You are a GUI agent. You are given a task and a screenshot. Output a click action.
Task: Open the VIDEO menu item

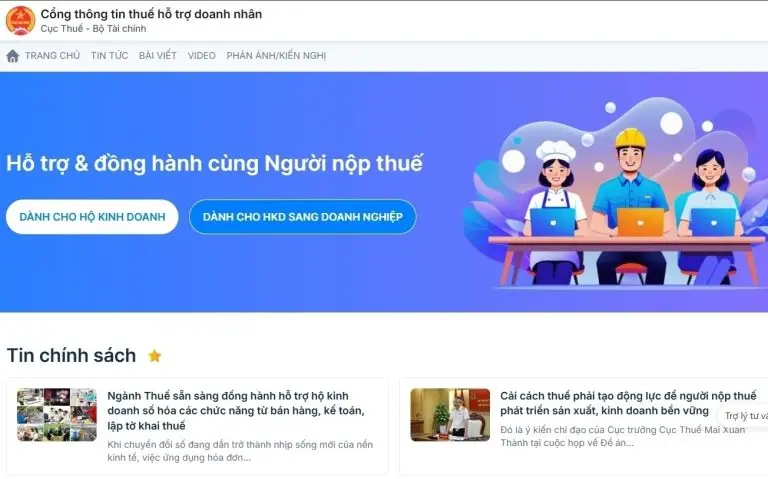[x=201, y=56]
